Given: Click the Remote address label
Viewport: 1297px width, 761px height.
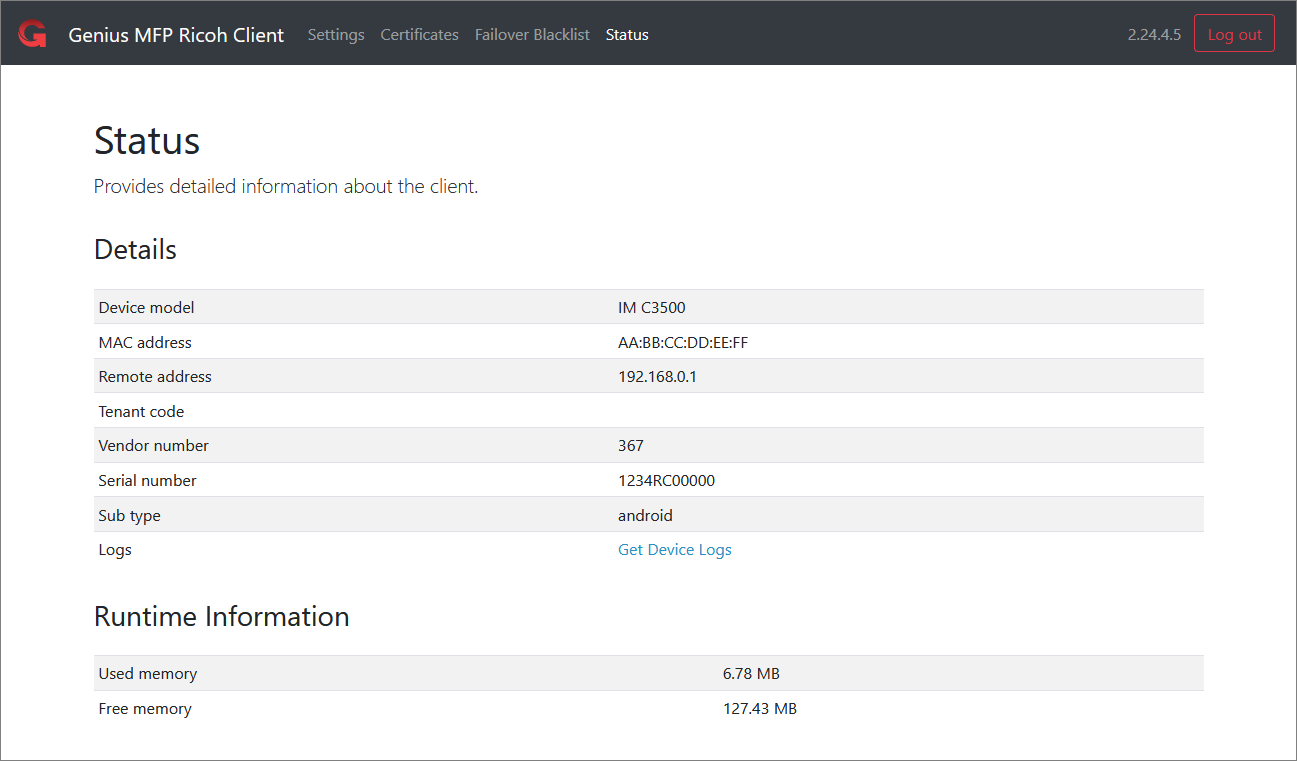Looking at the screenshot, I should (x=155, y=376).
